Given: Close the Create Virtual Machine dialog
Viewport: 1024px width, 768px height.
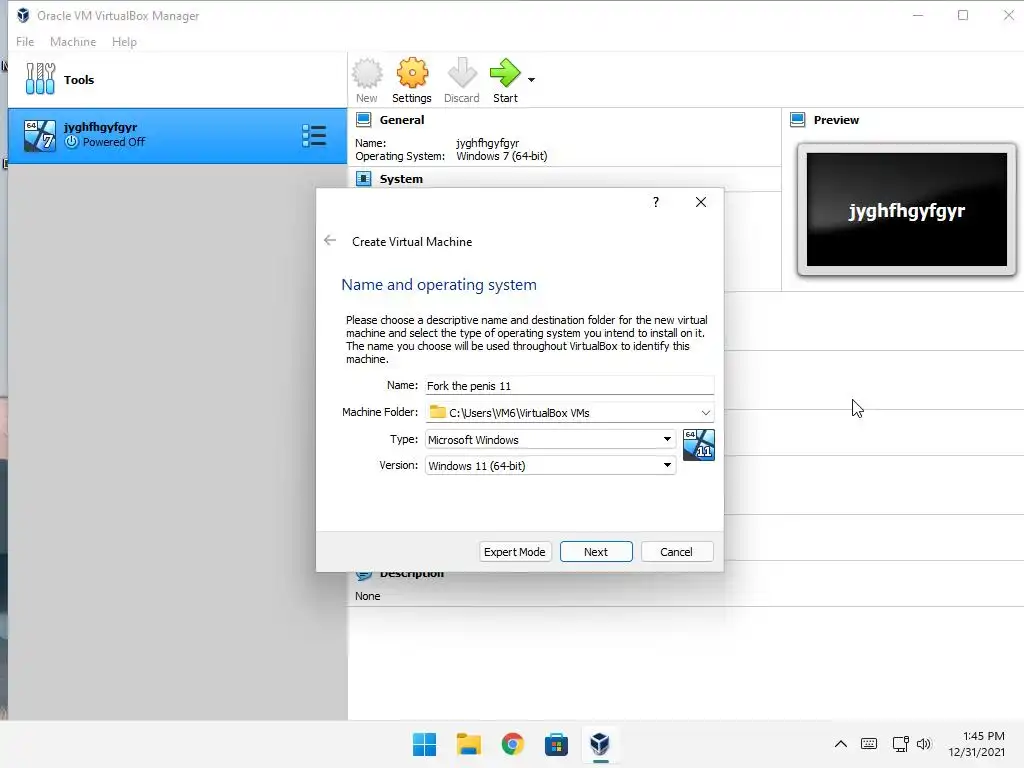Looking at the screenshot, I should pyautogui.click(x=701, y=202).
